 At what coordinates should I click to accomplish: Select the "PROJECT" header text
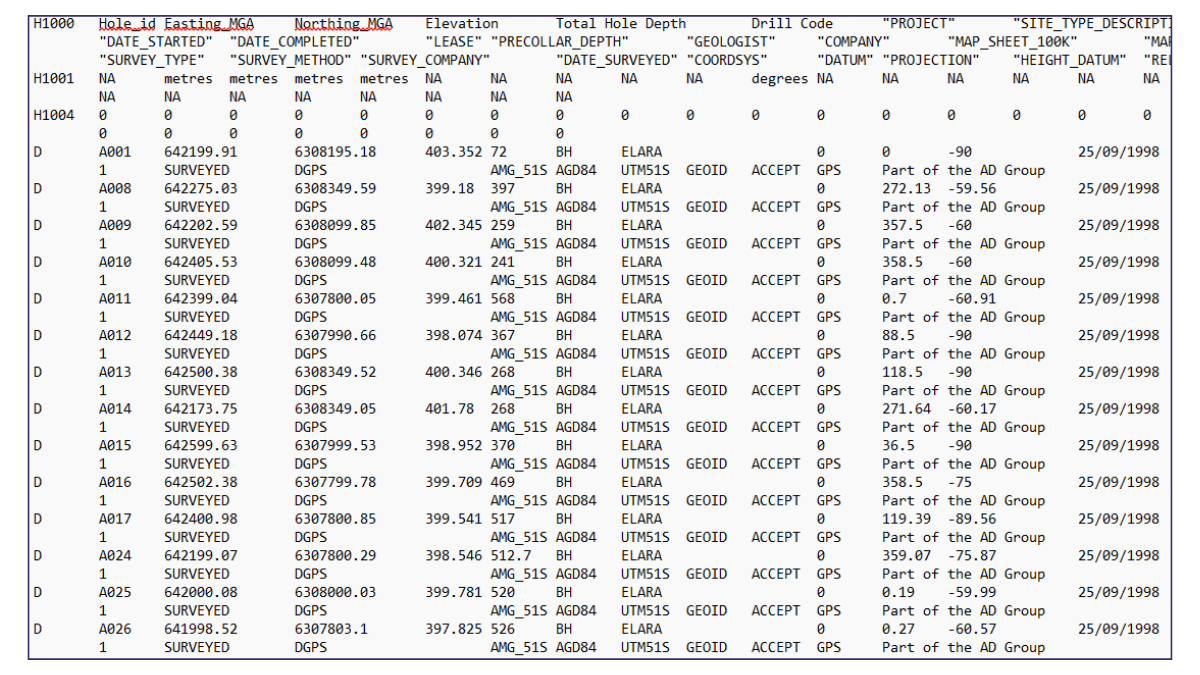[919, 24]
